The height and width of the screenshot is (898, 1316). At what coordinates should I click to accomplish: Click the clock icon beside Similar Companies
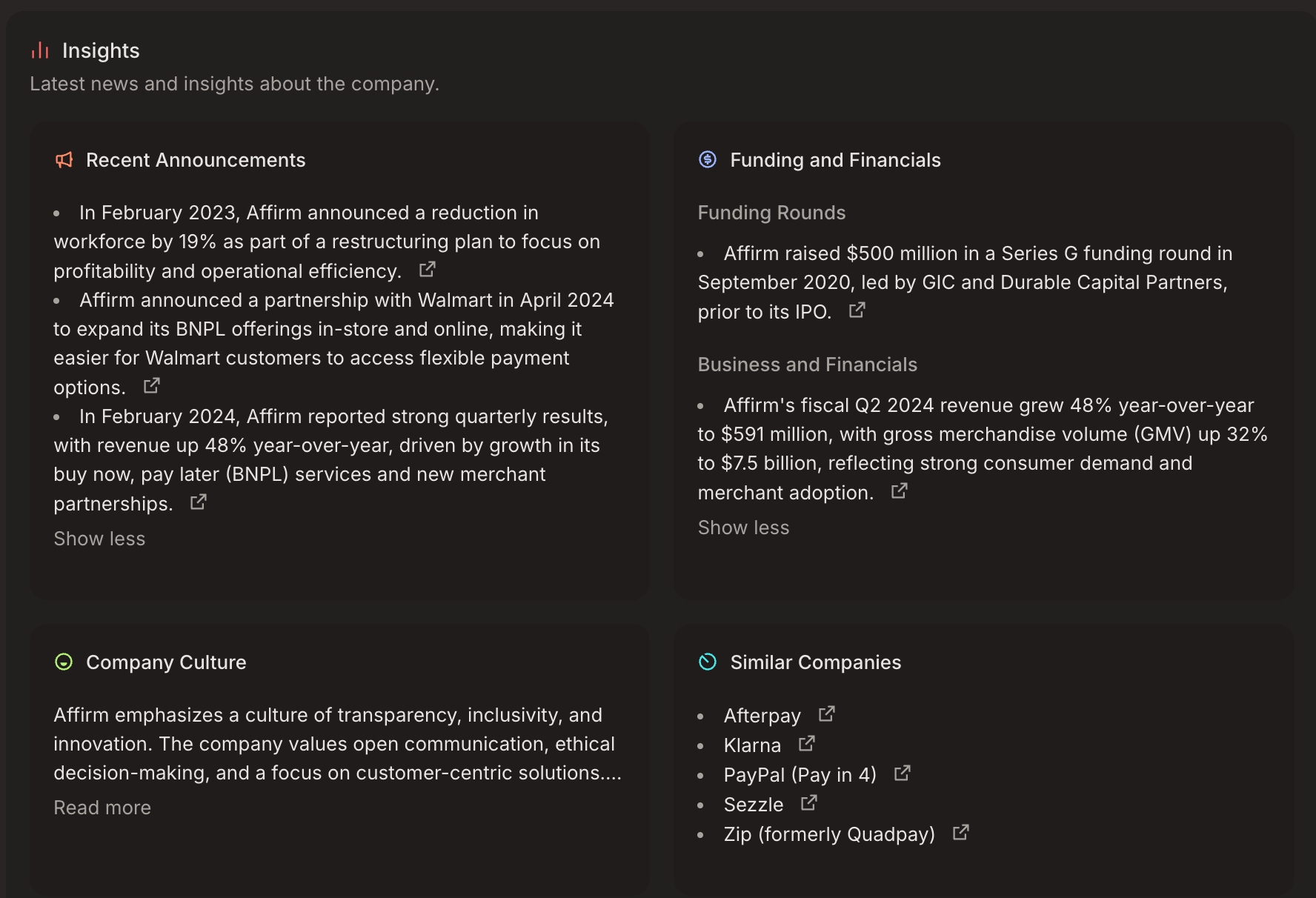708,662
